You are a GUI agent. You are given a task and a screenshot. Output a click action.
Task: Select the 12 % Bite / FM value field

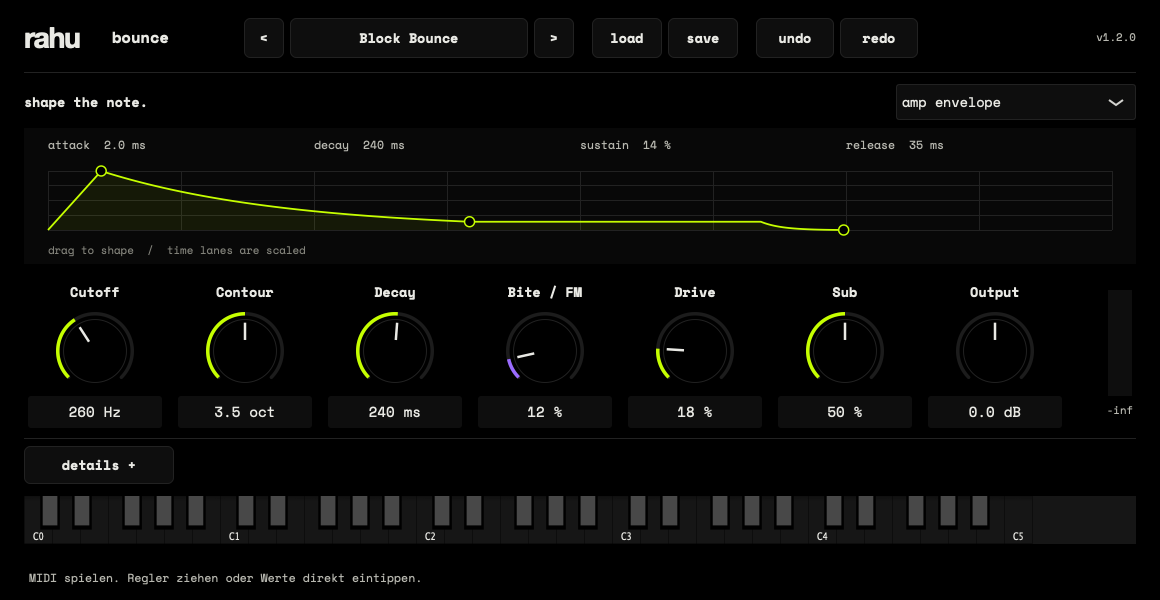point(544,412)
